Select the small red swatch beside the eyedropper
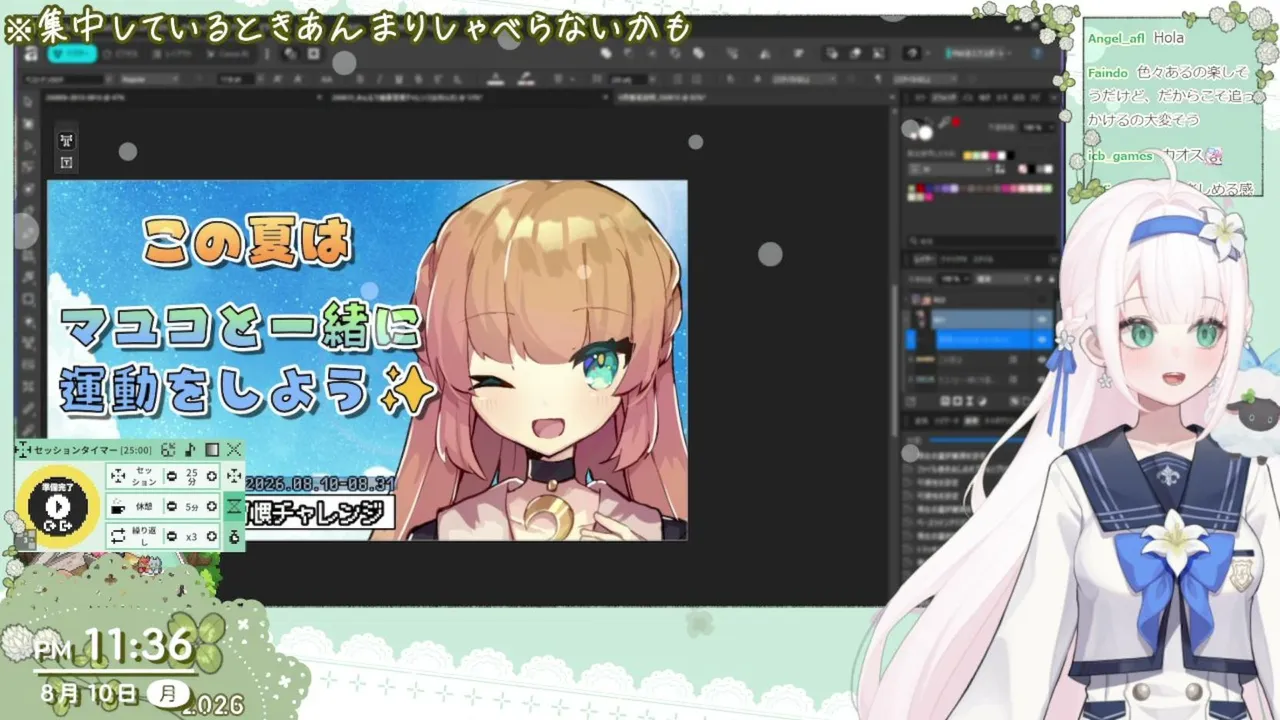1280x720 pixels. [956, 121]
